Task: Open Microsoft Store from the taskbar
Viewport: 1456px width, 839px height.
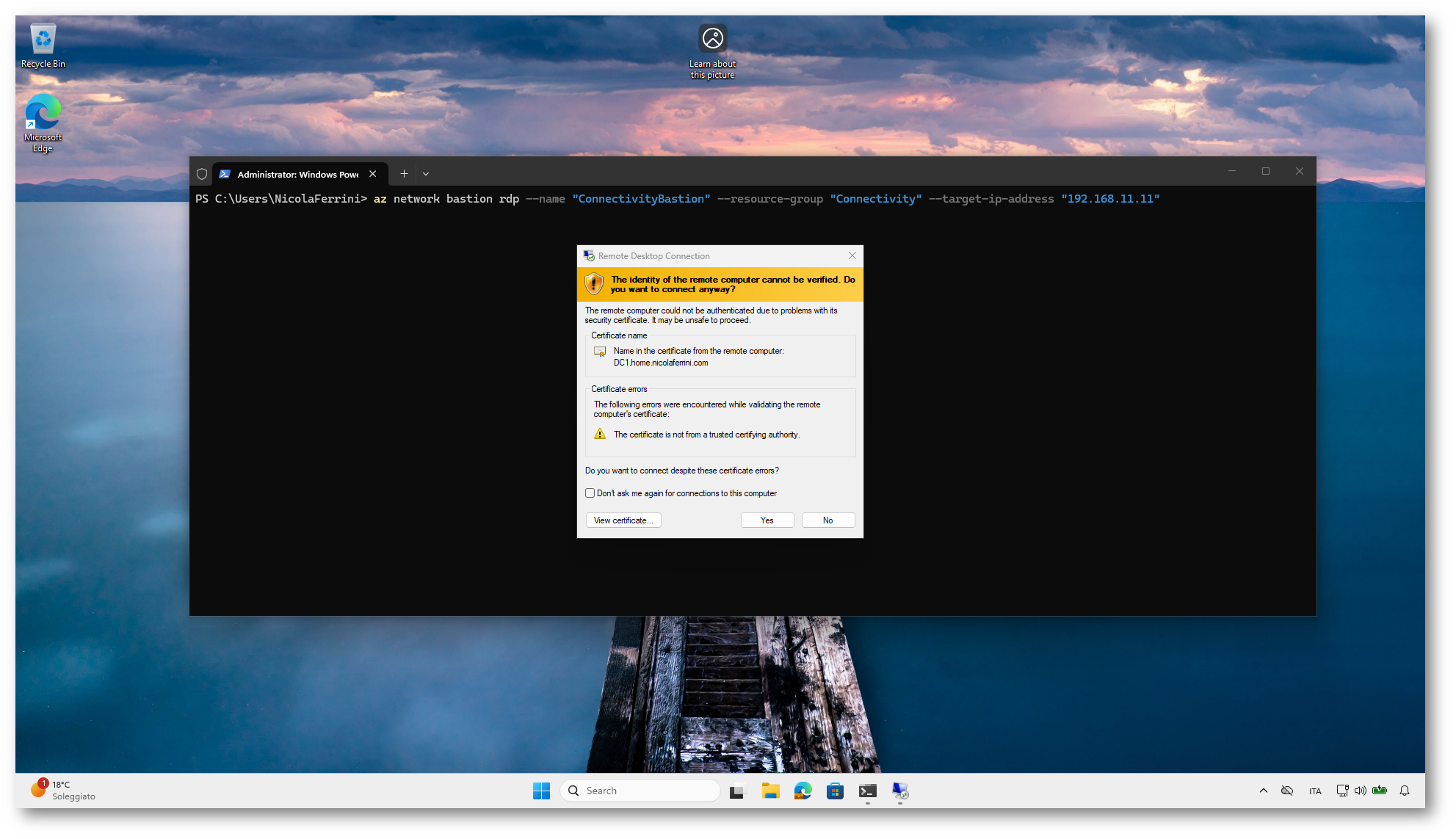Action: click(x=835, y=791)
